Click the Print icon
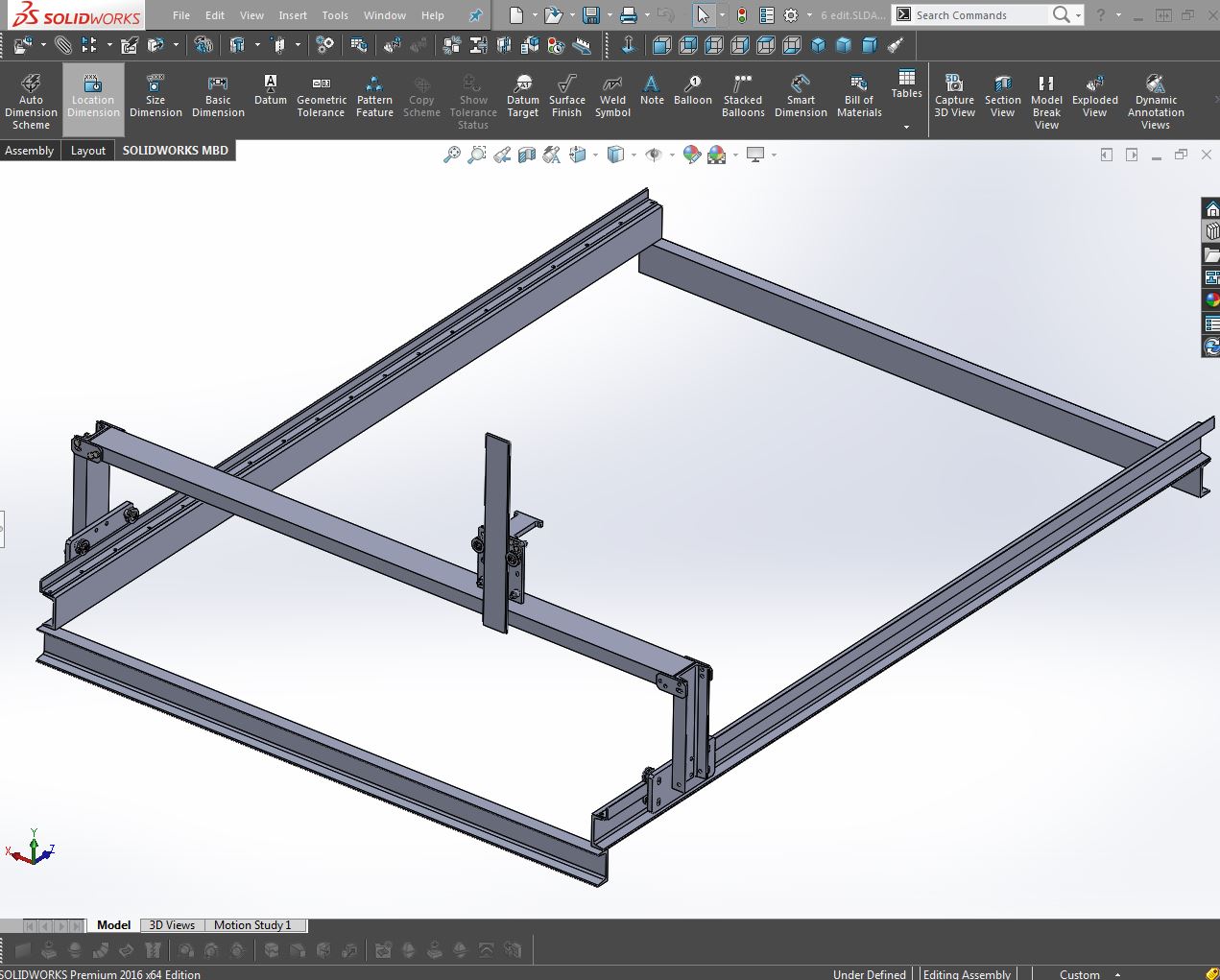Image resolution: width=1220 pixels, height=980 pixels. (x=628, y=15)
